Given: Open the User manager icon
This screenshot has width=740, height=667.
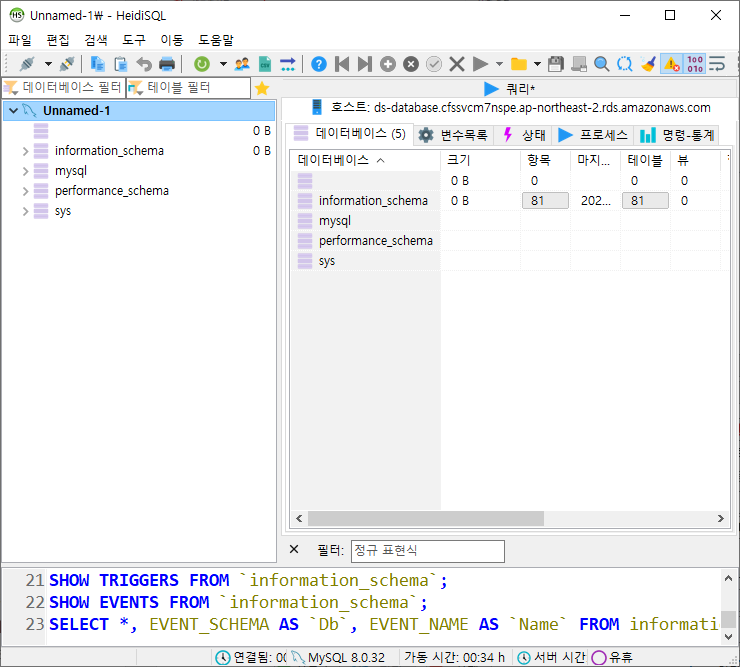Looking at the screenshot, I should point(242,63).
